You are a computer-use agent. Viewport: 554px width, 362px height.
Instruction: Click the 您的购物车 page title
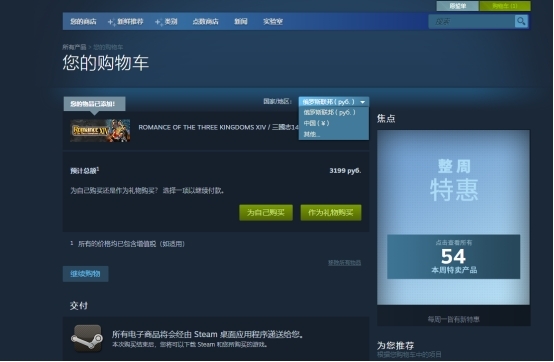[106, 63]
